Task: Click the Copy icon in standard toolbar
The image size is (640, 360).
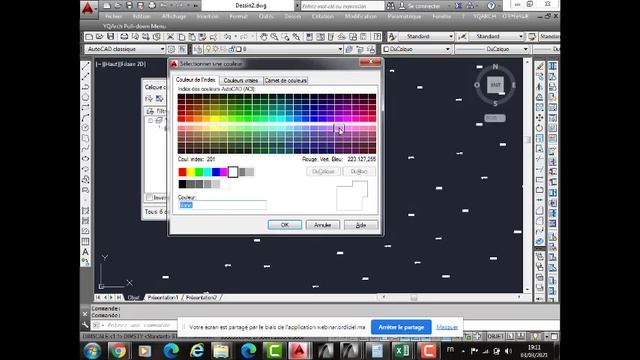Action: pos(181,37)
